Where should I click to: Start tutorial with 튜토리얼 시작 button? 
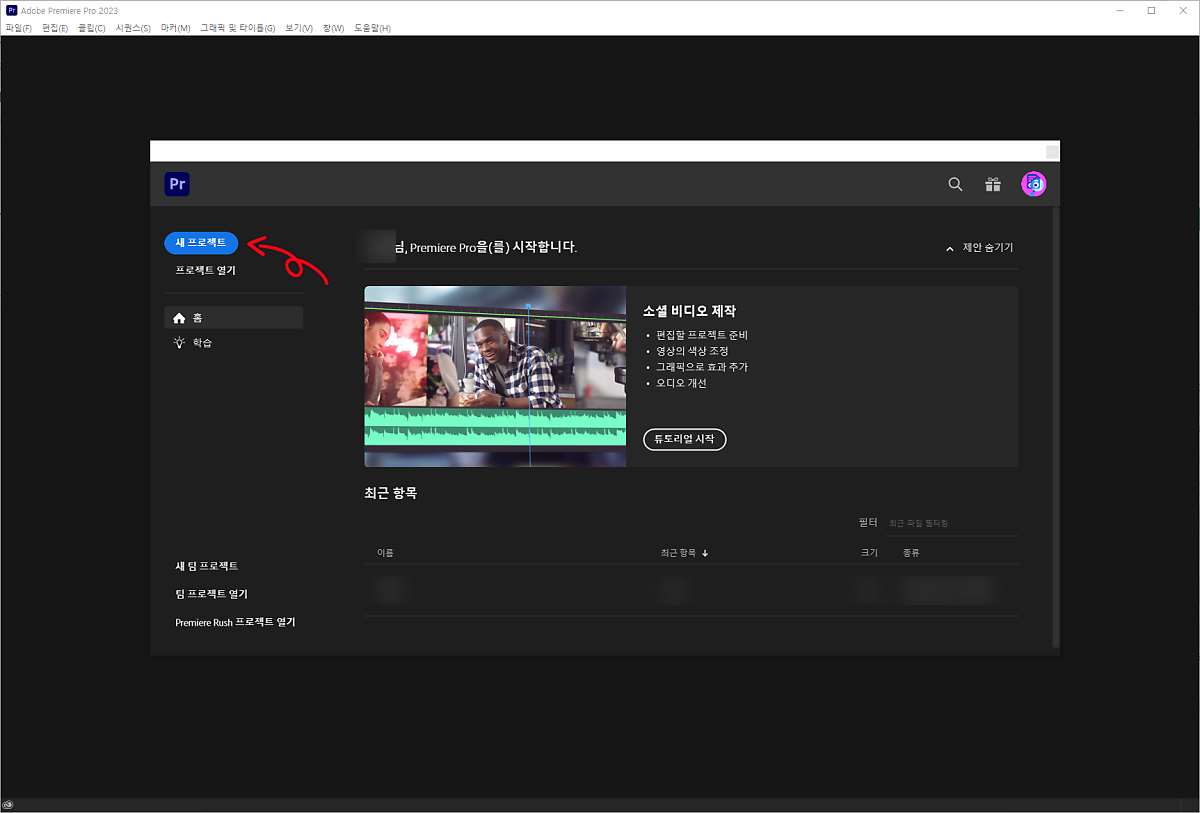click(x=684, y=439)
